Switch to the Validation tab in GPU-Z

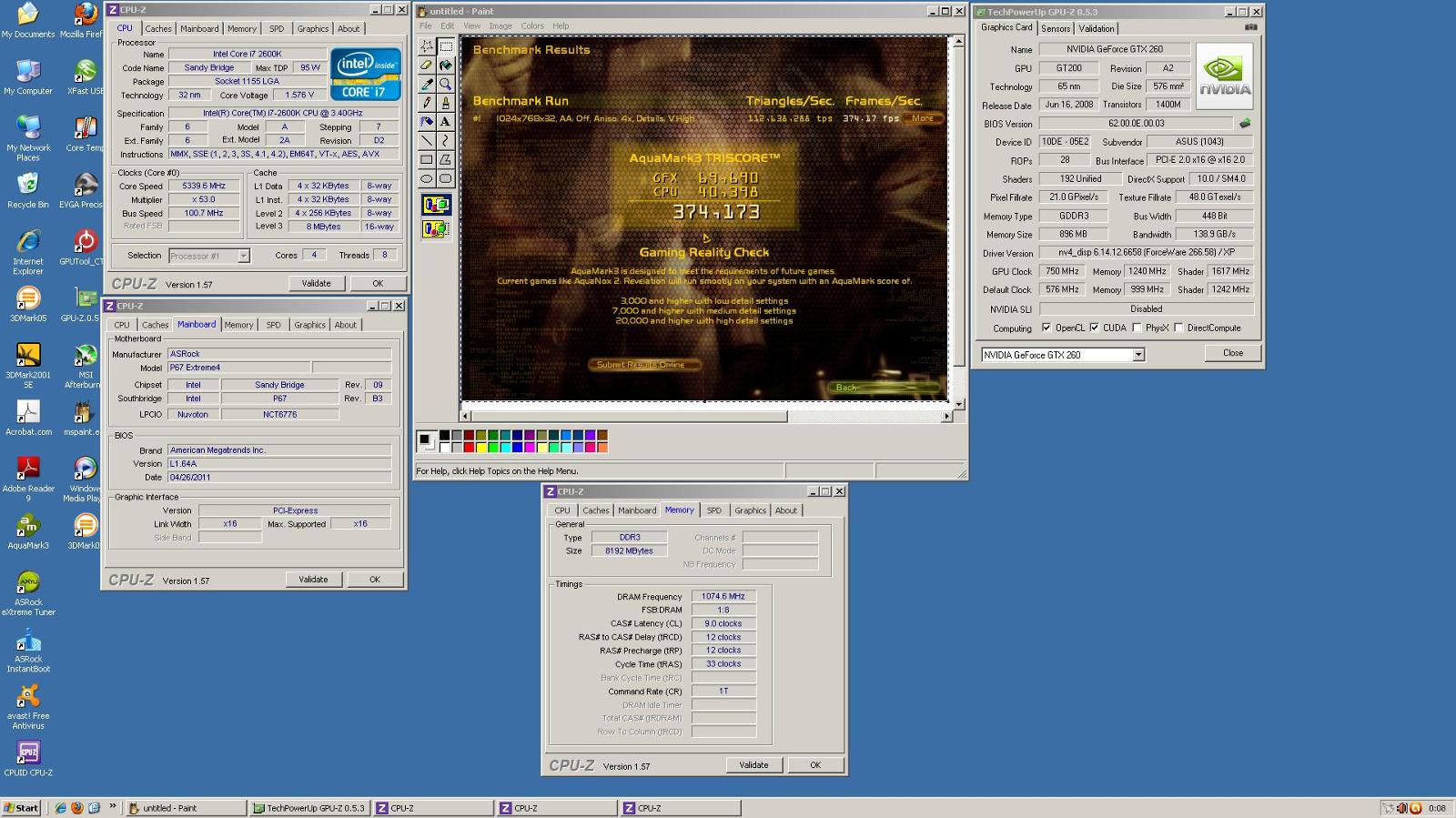[1097, 28]
